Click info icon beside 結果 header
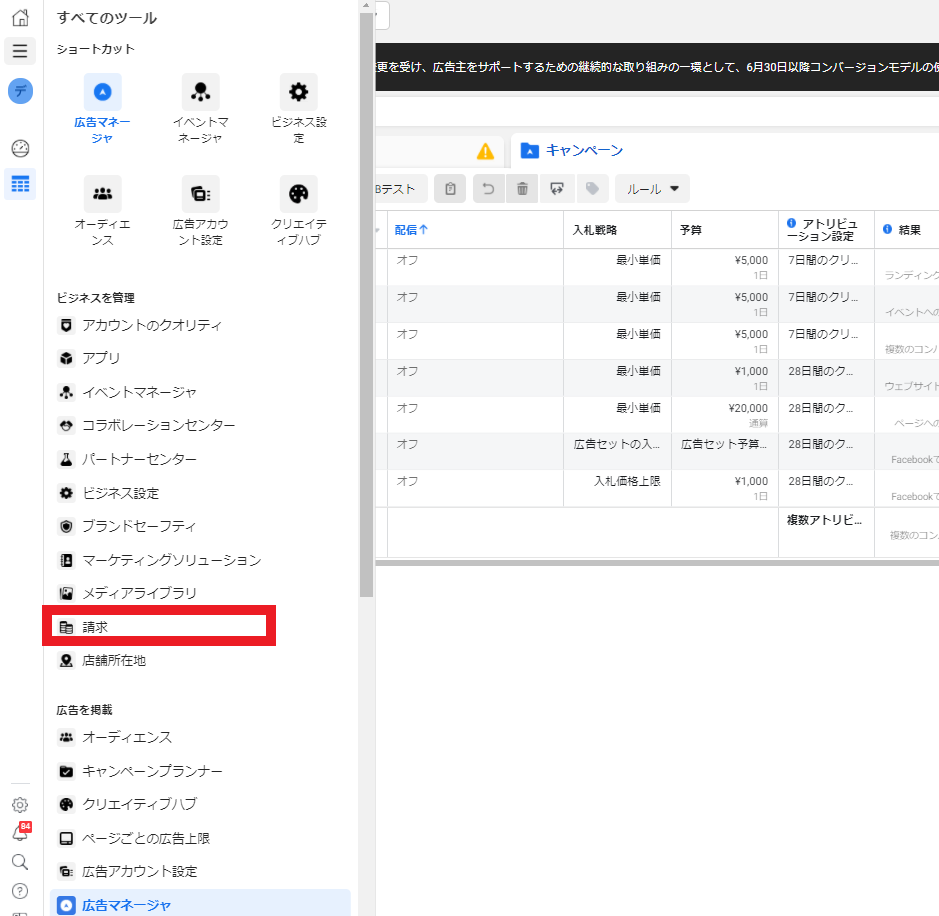 pyautogui.click(x=887, y=229)
